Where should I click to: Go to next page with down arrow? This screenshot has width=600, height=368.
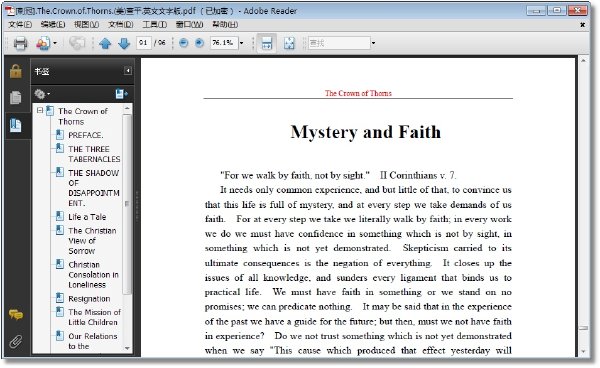pos(124,43)
